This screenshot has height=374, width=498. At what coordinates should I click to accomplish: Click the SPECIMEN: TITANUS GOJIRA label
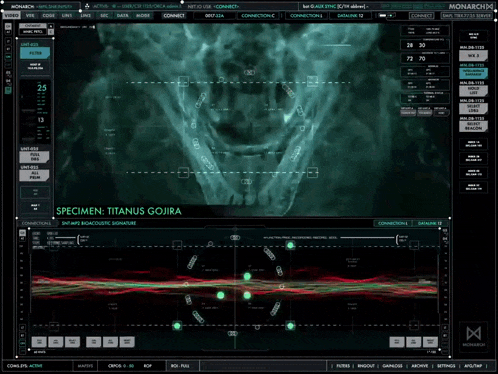pyautogui.click(x=119, y=211)
